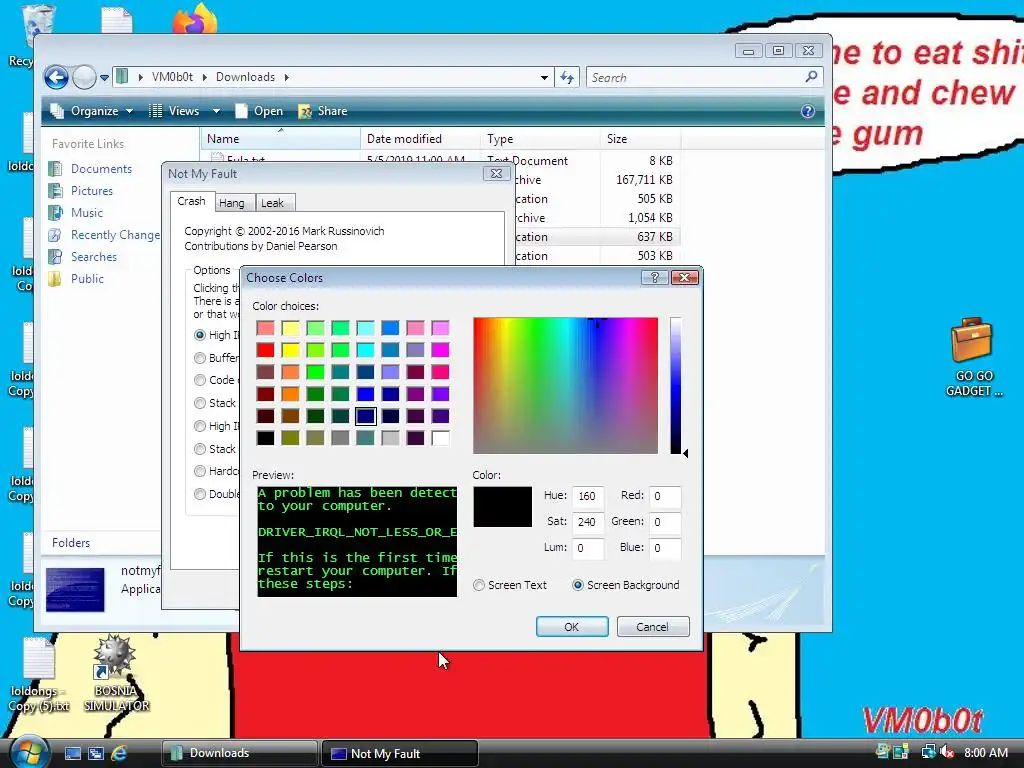Open the BOSNIA SIMULATOR desktop shortcut
This screenshot has width=1024, height=768.
[116, 673]
